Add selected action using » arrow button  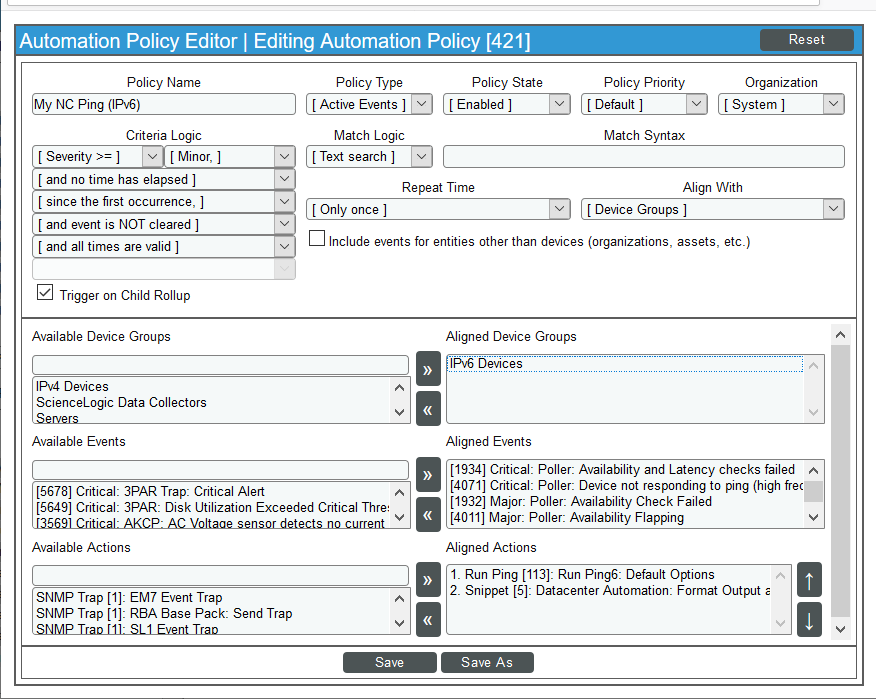click(x=428, y=579)
